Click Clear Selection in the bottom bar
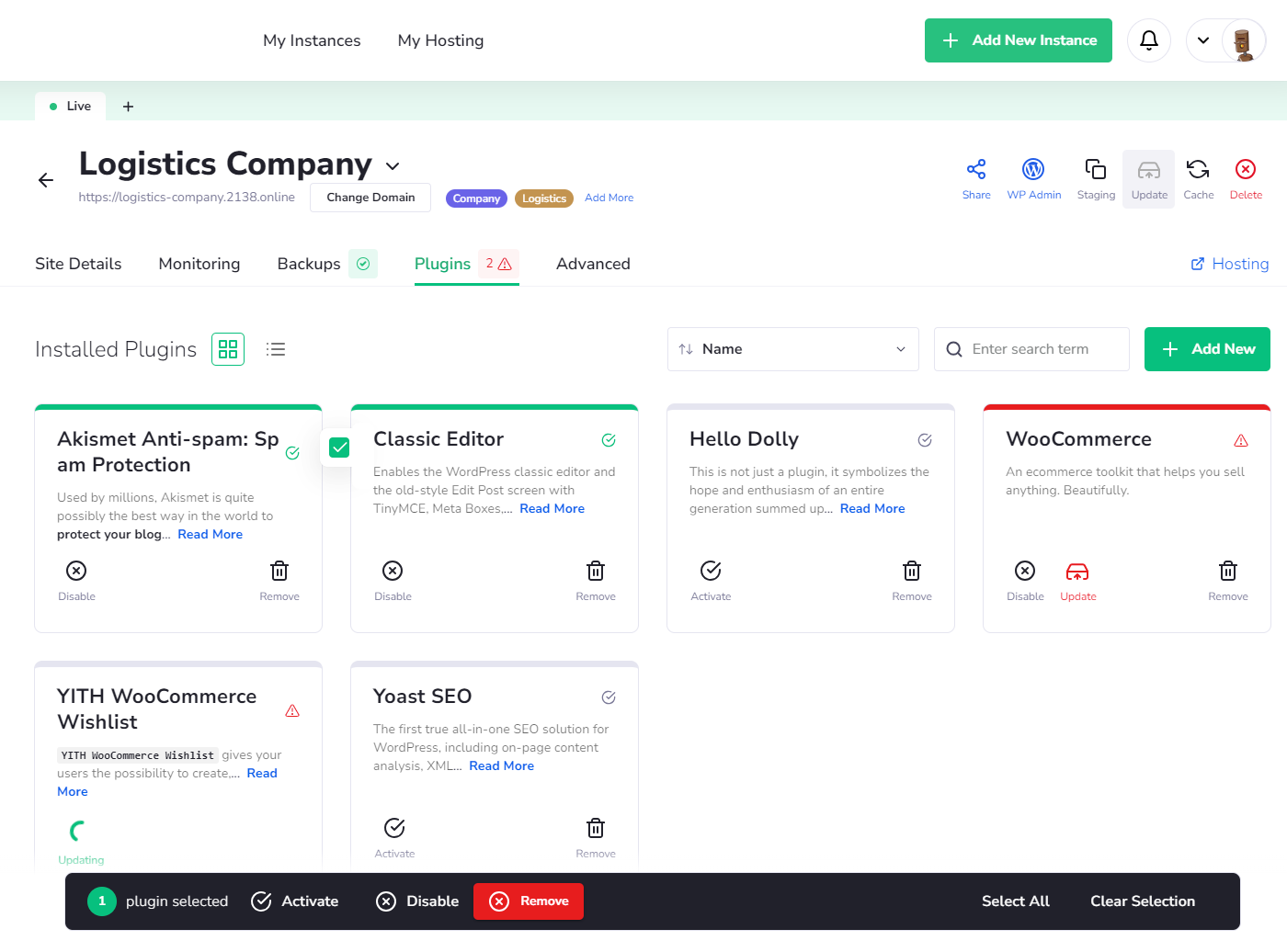Screen dimensions: 1287x952 [1143, 901]
